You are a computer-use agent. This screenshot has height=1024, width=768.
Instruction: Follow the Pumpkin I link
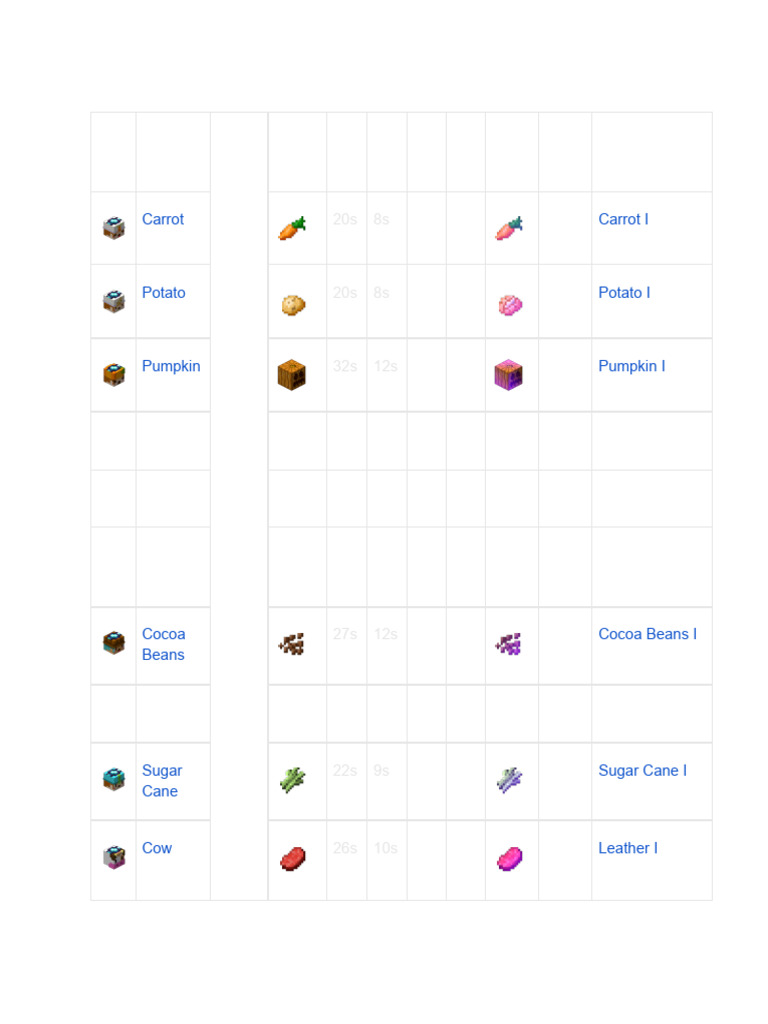pos(631,366)
